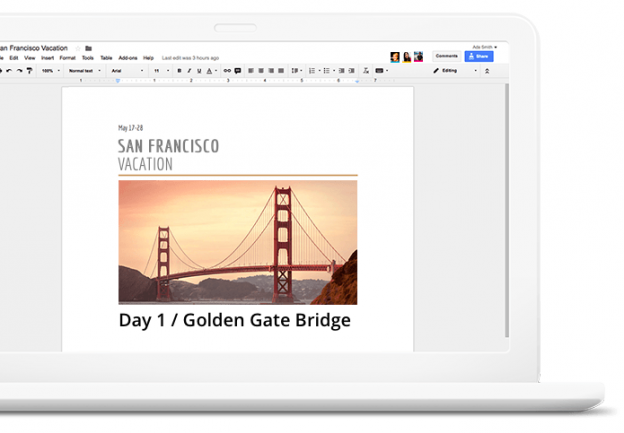The height and width of the screenshot is (433, 624).
Task: Click the Comments button
Action: pyautogui.click(x=447, y=56)
